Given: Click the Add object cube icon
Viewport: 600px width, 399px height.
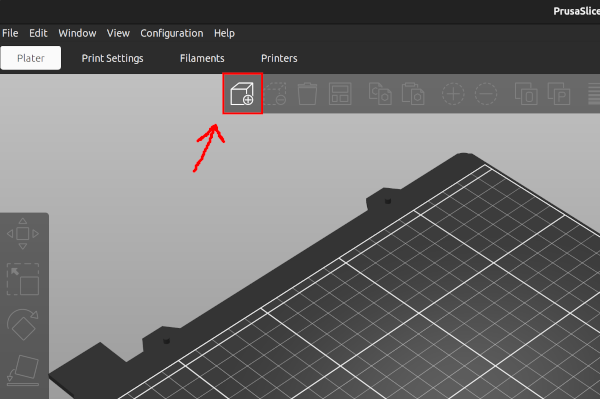Looking at the screenshot, I should point(242,94).
